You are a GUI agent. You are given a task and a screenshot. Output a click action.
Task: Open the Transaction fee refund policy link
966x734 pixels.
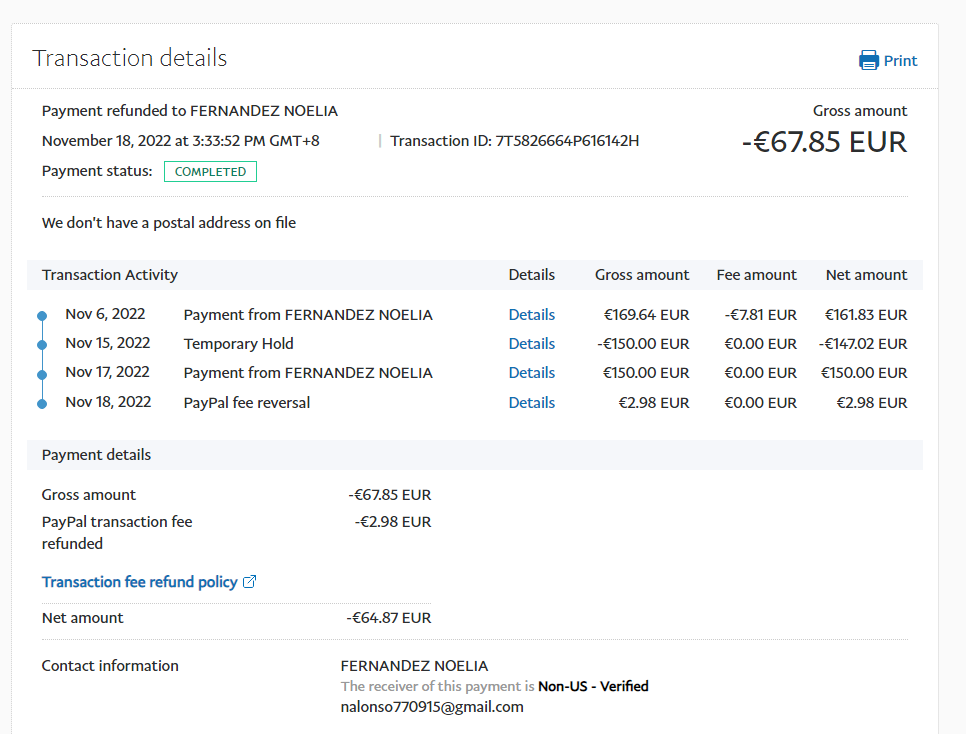tap(140, 582)
